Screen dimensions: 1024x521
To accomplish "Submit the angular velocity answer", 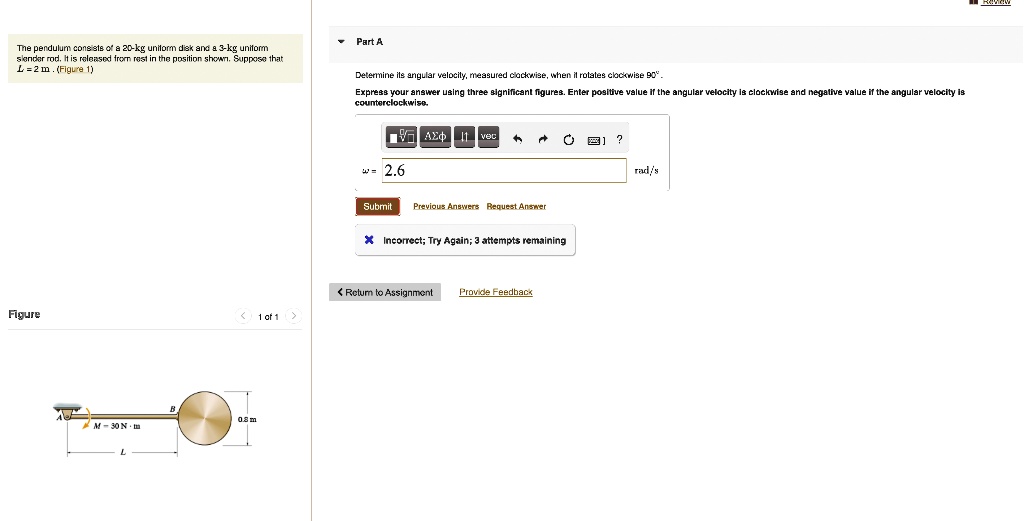I will pos(378,206).
